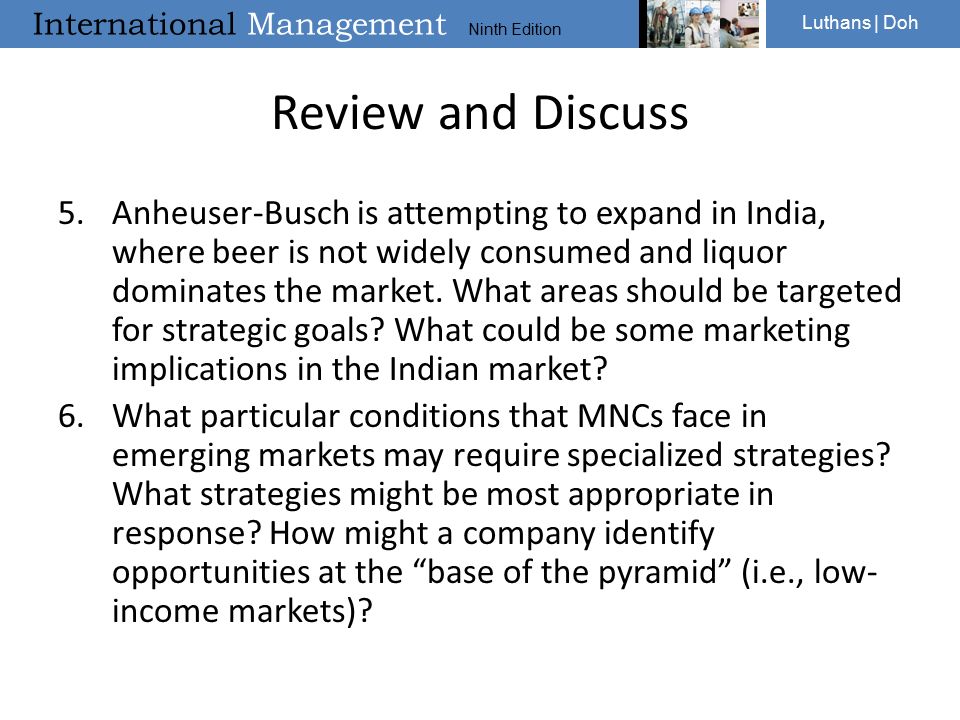
Task: Click the 'Luthans | Doh' authors label
Action: (x=860, y=23)
